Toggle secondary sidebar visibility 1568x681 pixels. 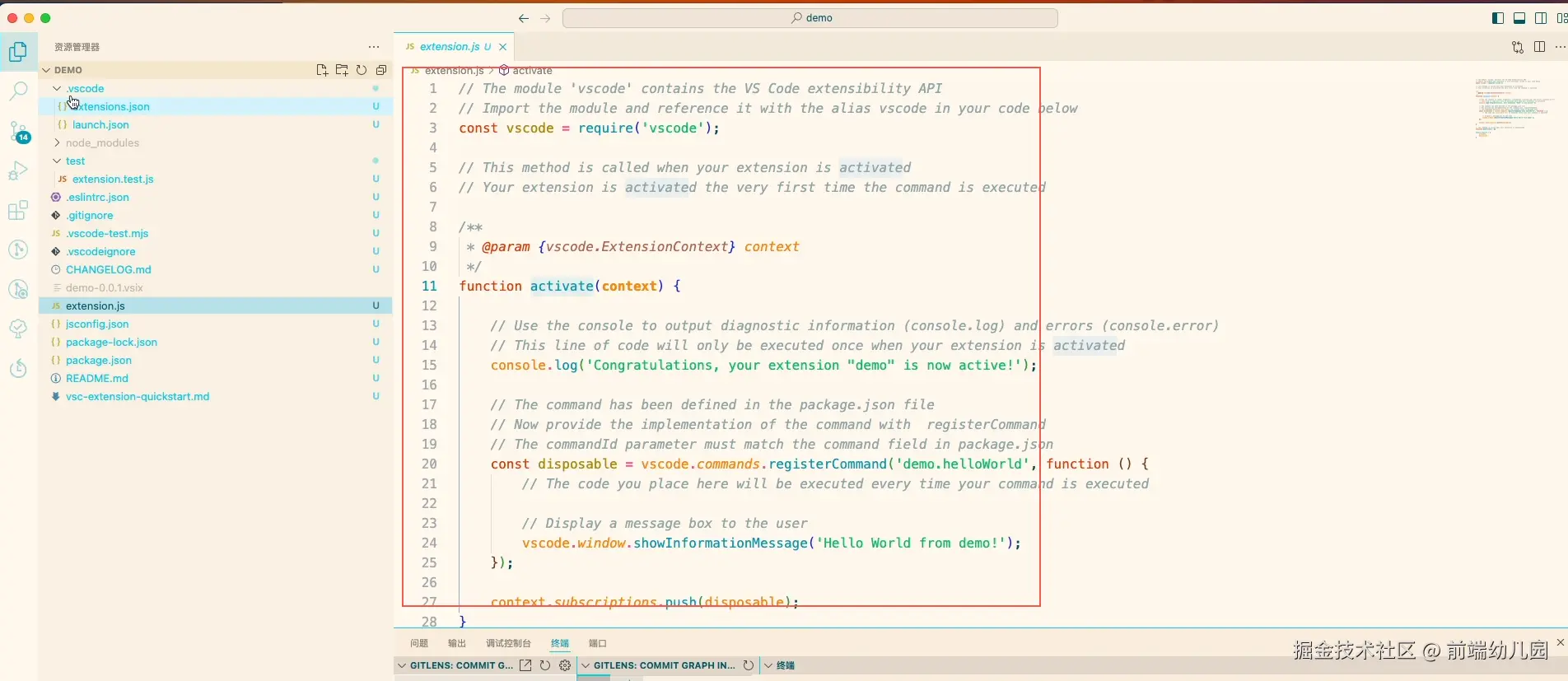(x=1541, y=18)
